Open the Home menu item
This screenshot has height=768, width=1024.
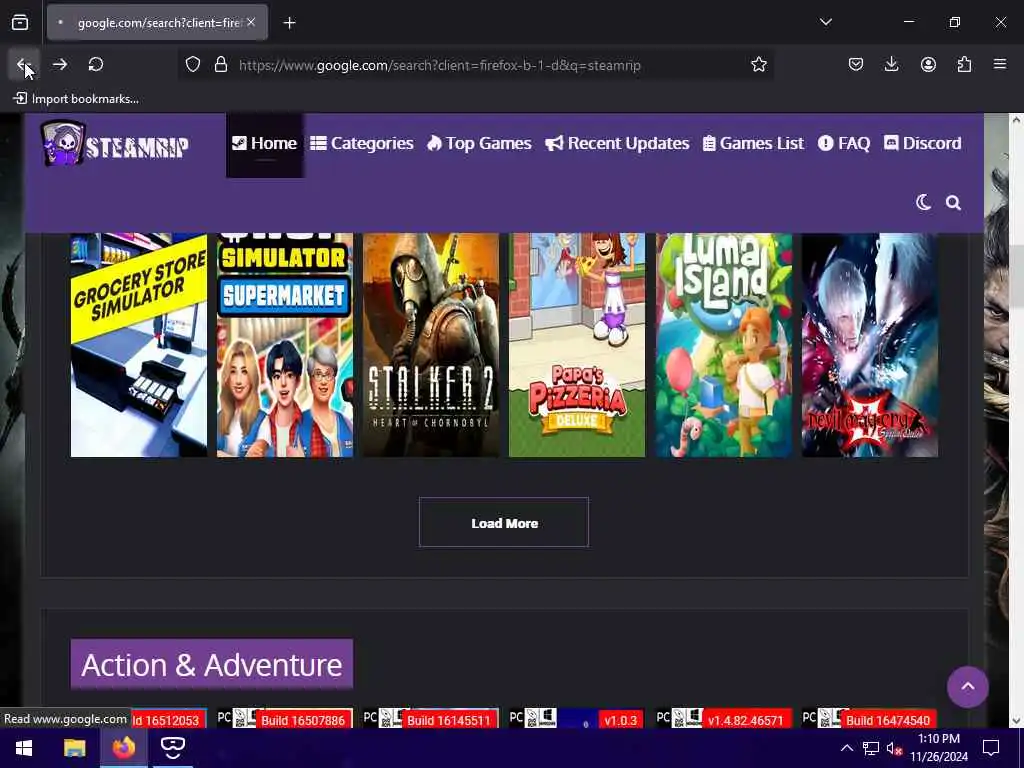264,144
